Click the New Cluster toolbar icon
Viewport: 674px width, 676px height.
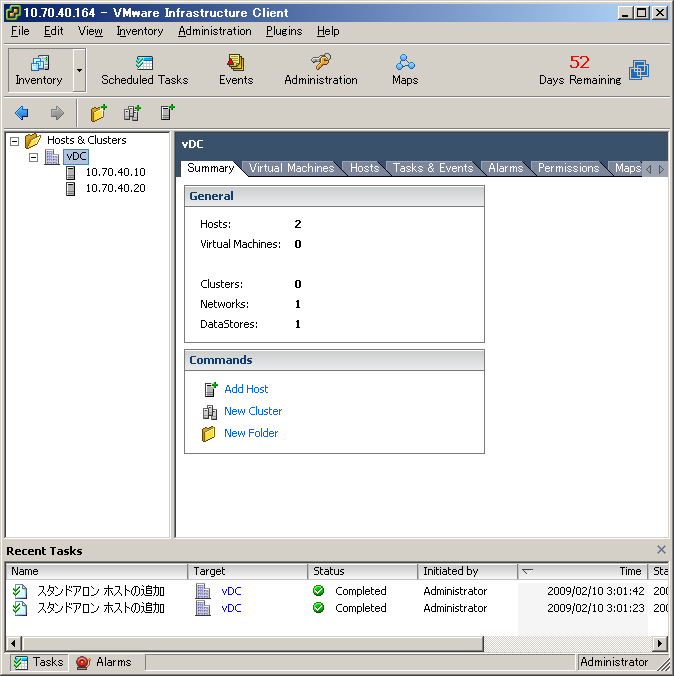[132, 113]
